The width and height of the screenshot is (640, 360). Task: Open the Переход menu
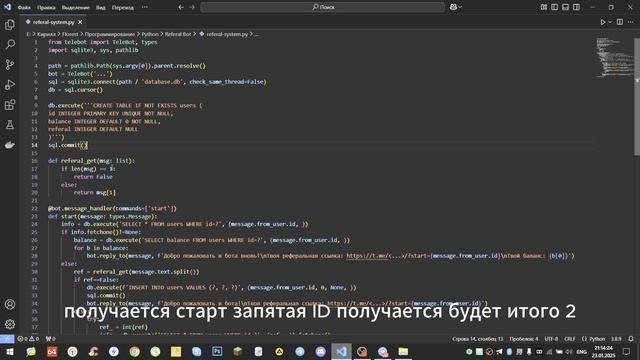(x=122, y=7)
